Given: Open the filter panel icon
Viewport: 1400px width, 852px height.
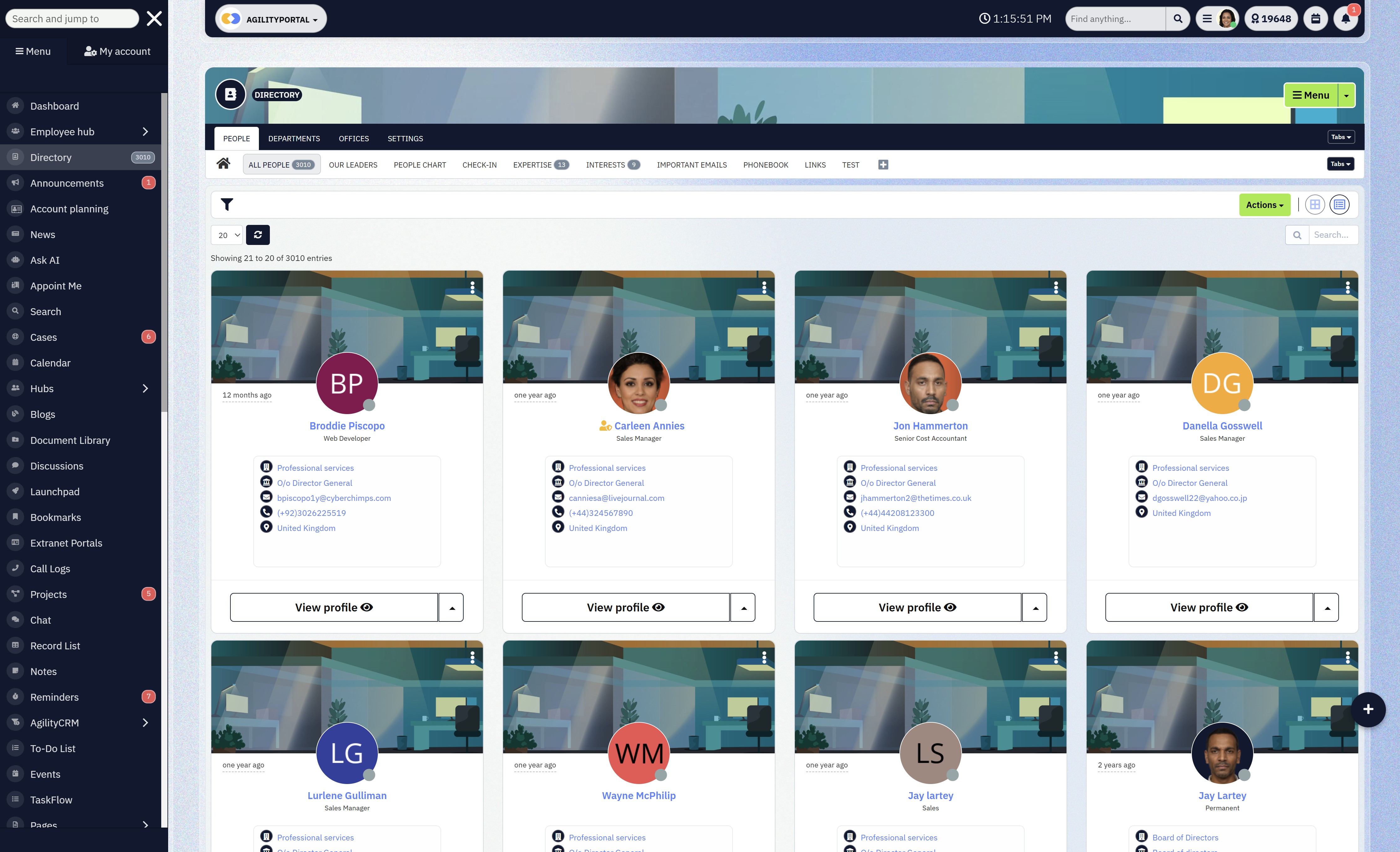Looking at the screenshot, I should coord(227,204).
